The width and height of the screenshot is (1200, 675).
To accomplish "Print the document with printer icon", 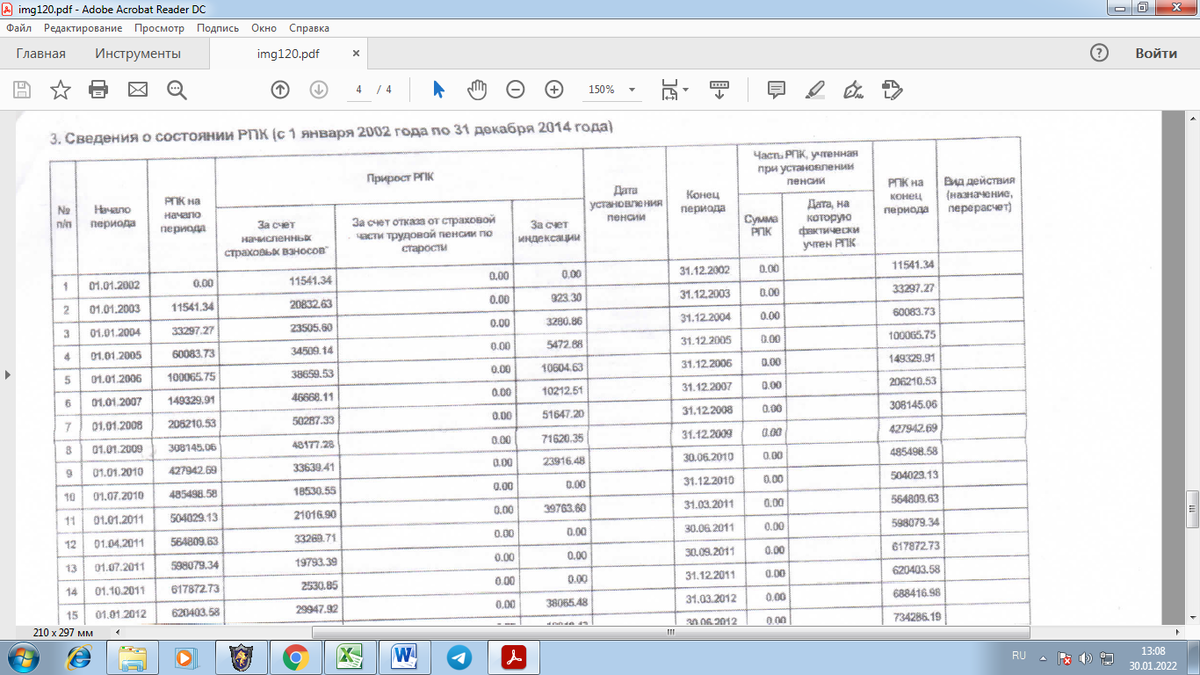I will coord(98,90).
